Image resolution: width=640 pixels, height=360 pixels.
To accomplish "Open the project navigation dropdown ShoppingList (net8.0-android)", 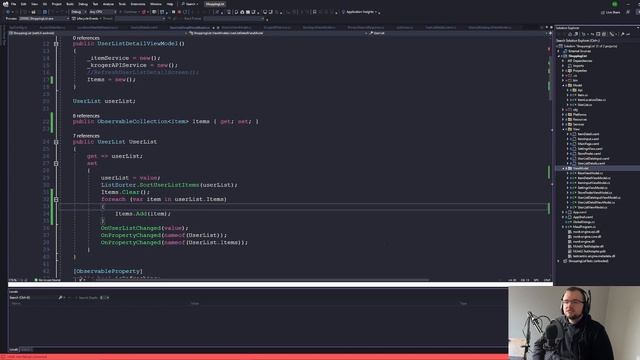I will 97,33.
